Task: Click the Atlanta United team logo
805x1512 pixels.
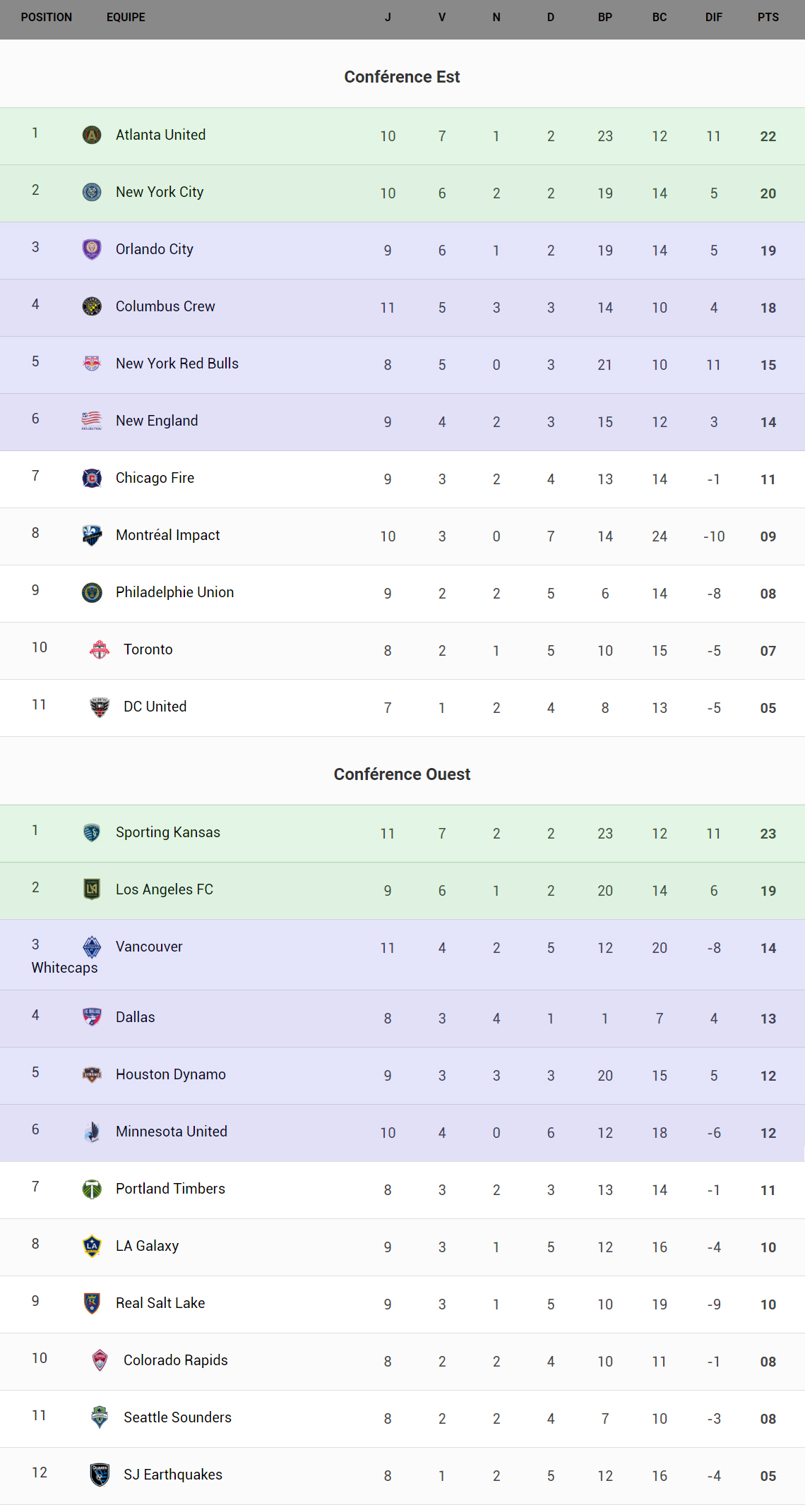Action: point(92,135)
